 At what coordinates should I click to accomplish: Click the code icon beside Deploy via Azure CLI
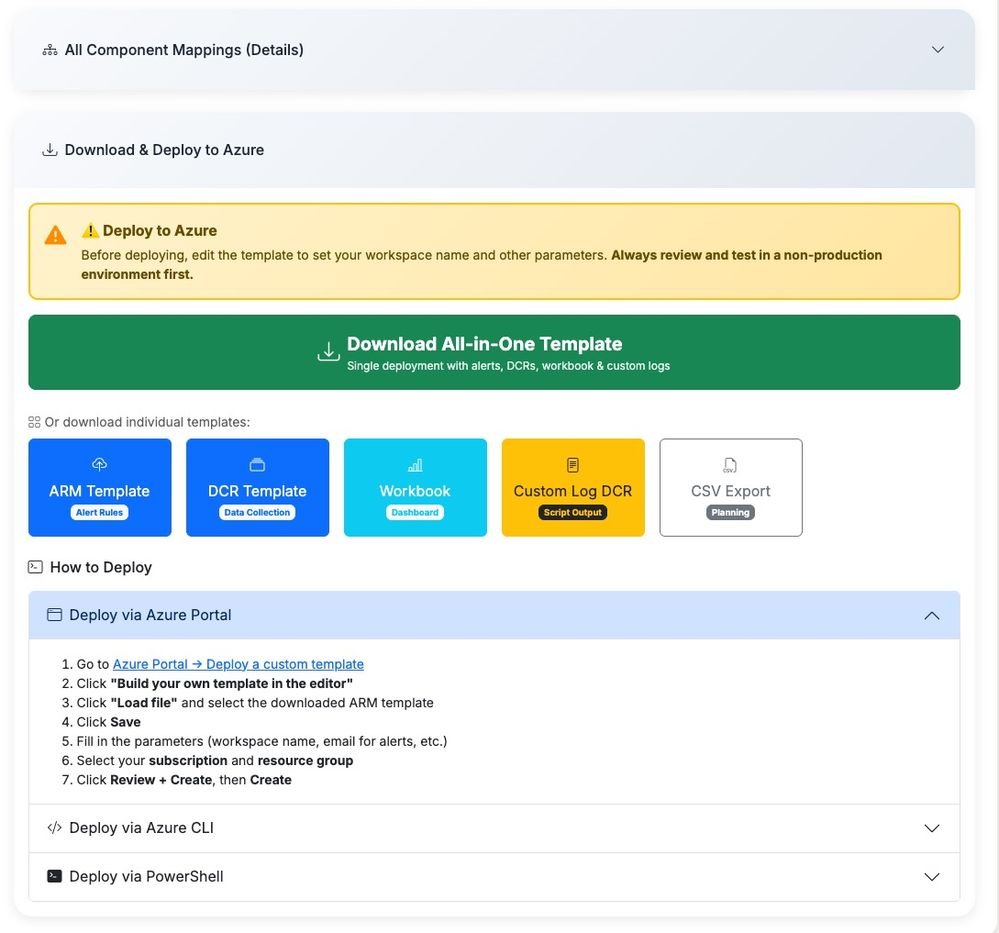pos(54,827)
